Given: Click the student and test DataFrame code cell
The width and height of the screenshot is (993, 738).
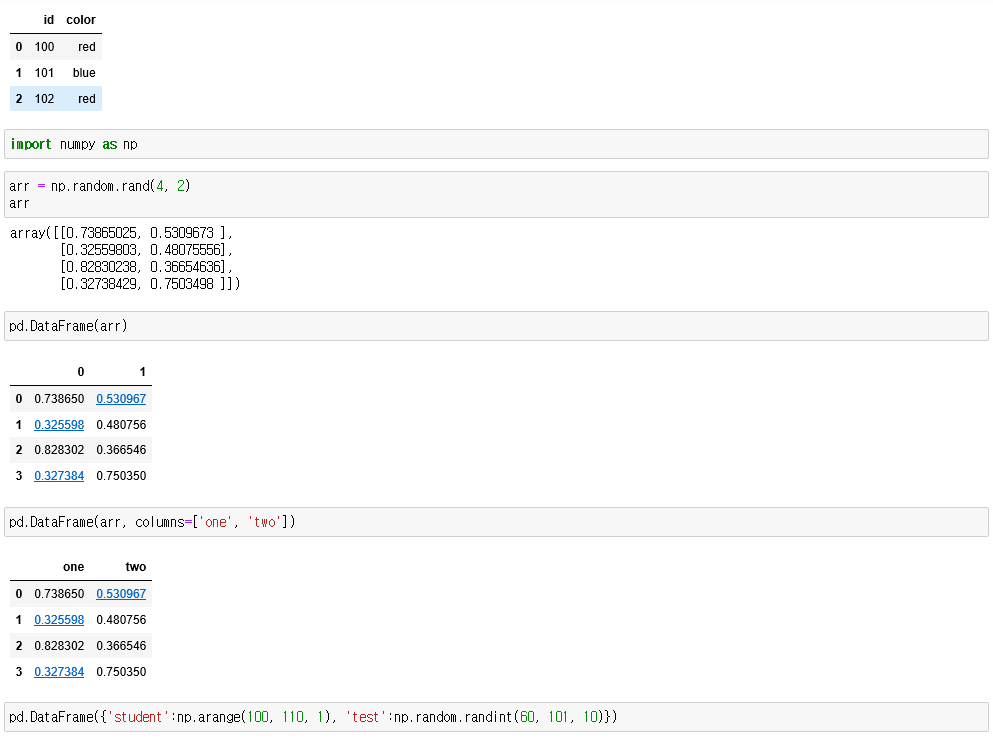Looking at the screenshot, I should [496, 717].
